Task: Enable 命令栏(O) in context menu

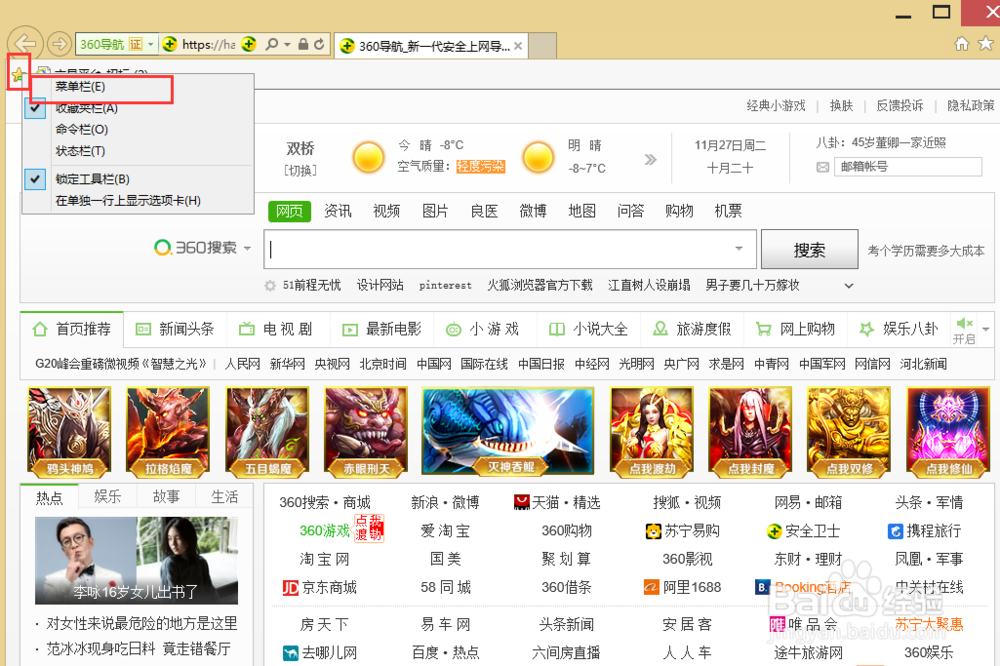Action: point(138,130)
